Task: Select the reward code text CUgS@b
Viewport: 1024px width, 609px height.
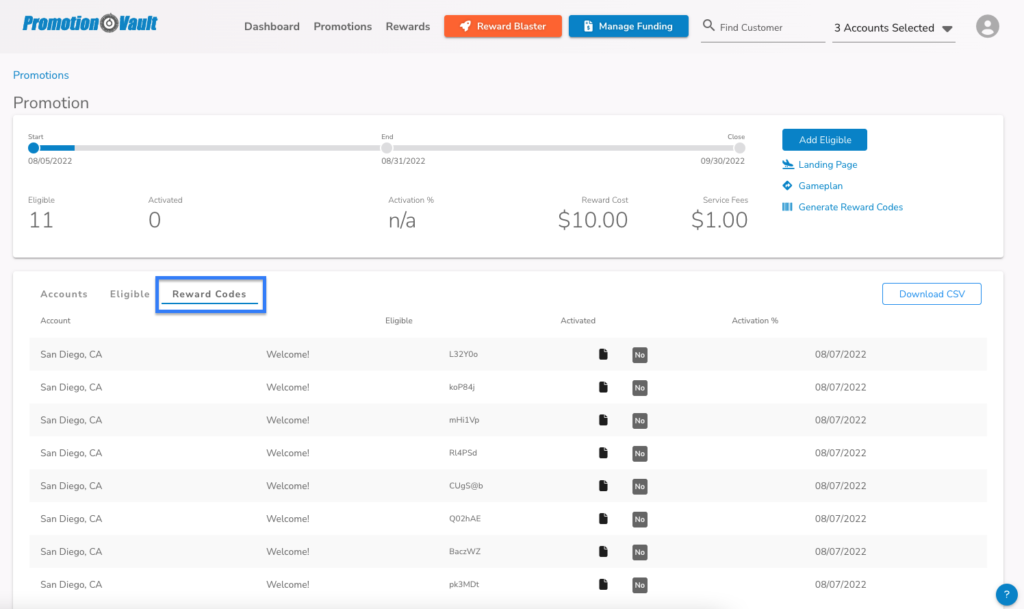Action: (466, 486)
